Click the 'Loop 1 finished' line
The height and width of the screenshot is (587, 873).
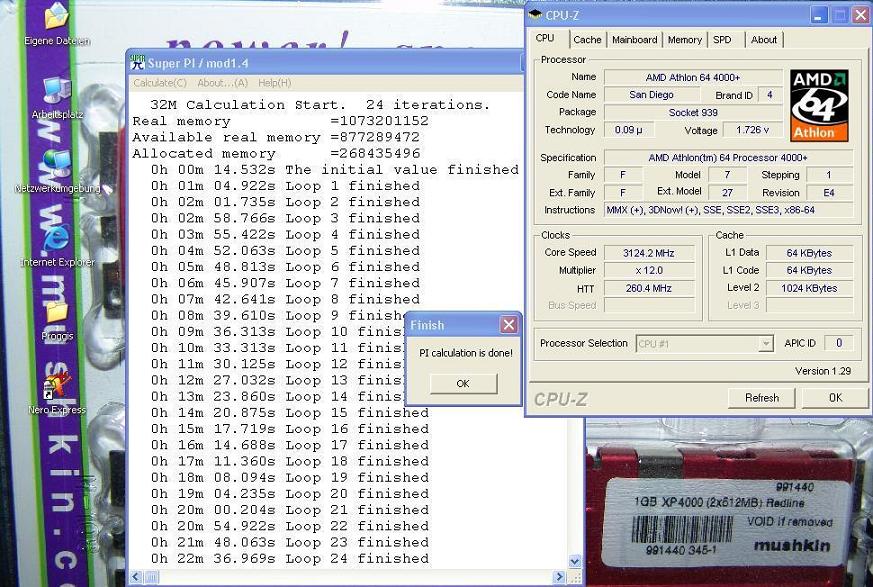pyautogui.click(x=285, y=186)
